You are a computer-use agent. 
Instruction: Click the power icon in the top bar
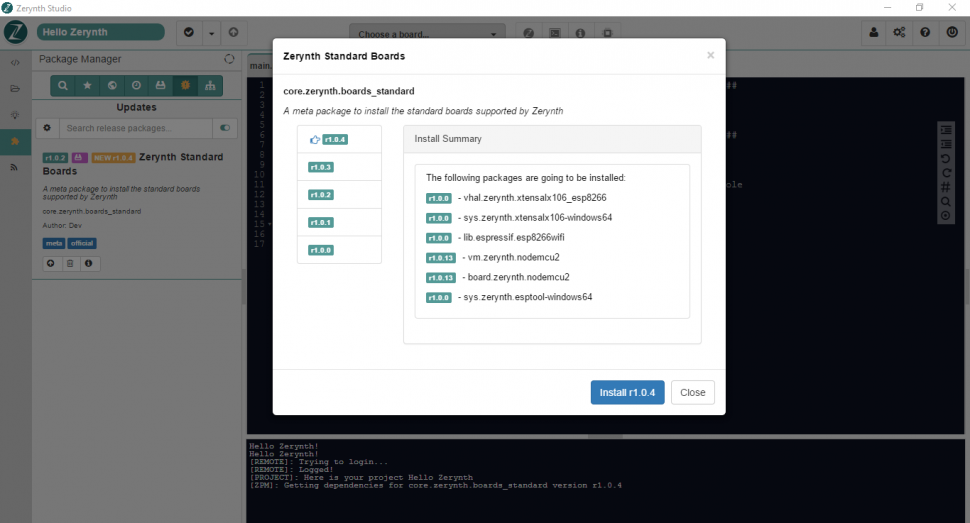tap(952, 32)
